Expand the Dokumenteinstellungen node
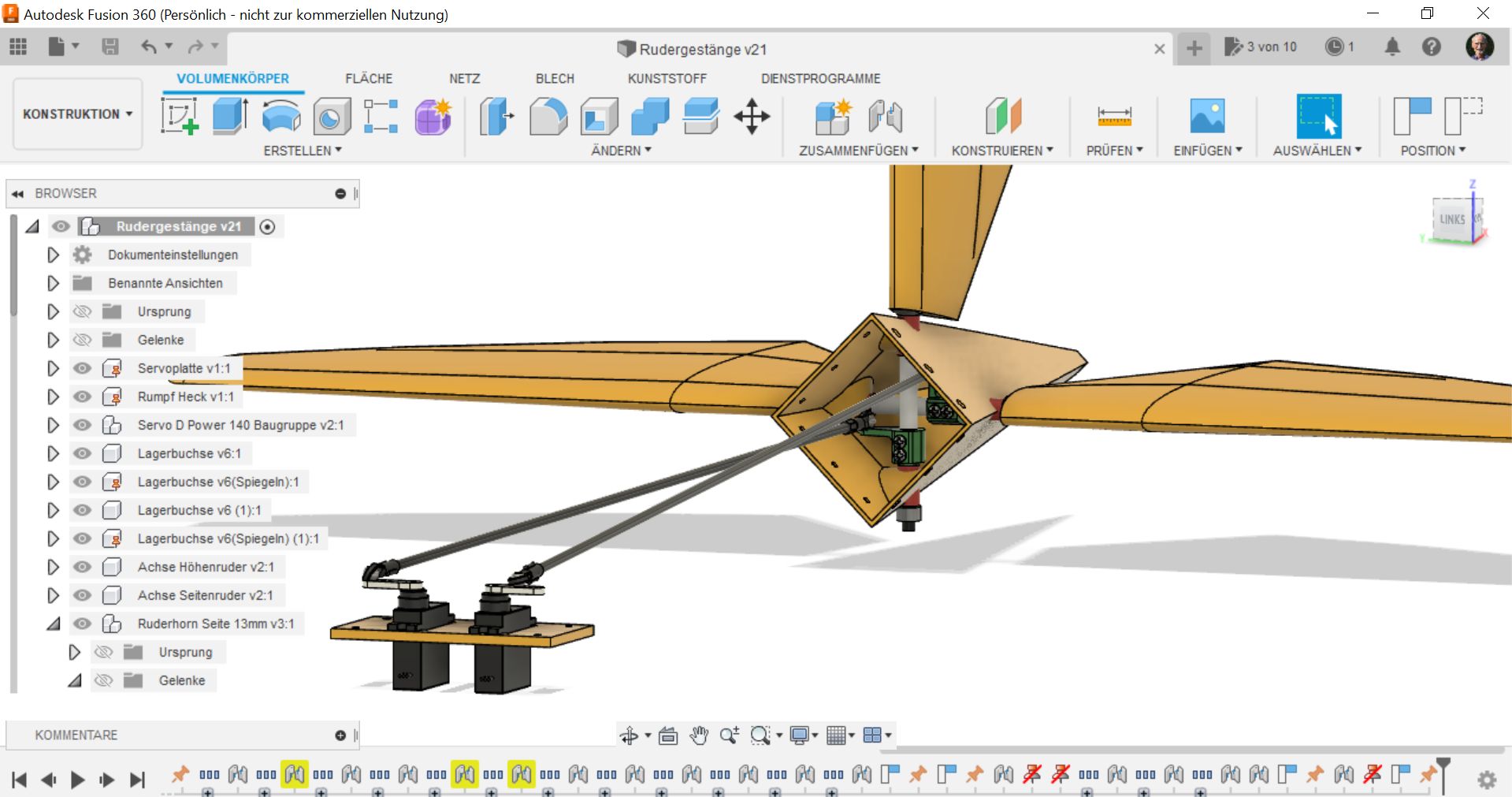Viewport: 1512px width, 797px height. [x=53, y=255]
